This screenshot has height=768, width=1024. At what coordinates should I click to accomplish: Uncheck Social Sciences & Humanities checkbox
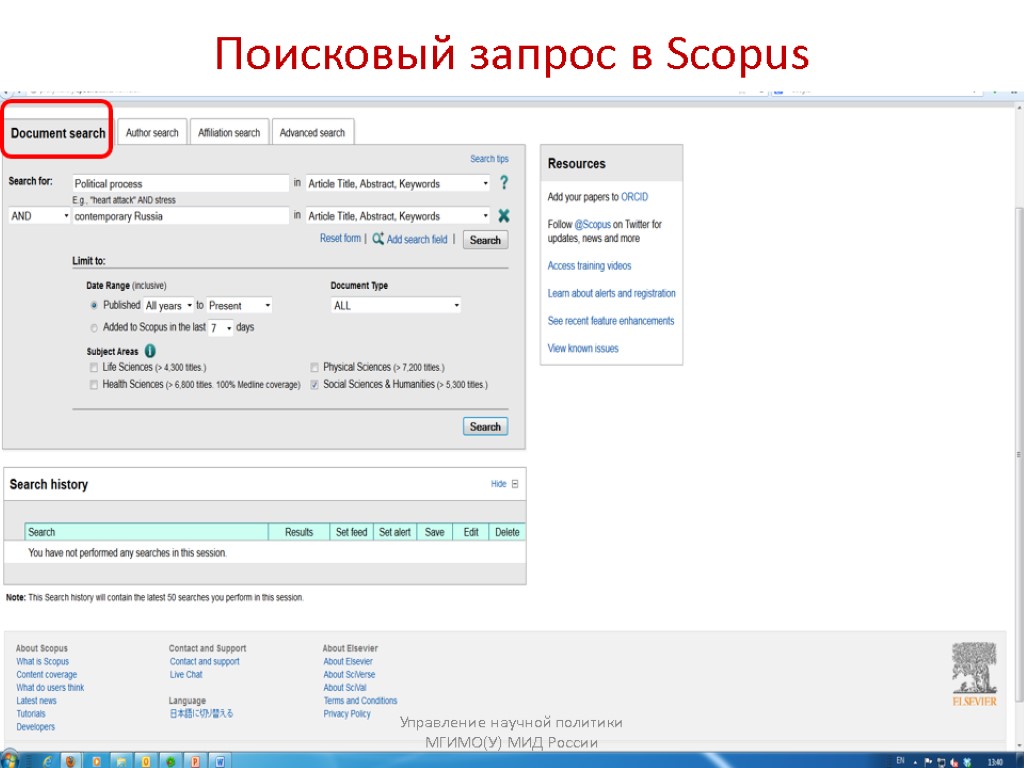[315, 385]
